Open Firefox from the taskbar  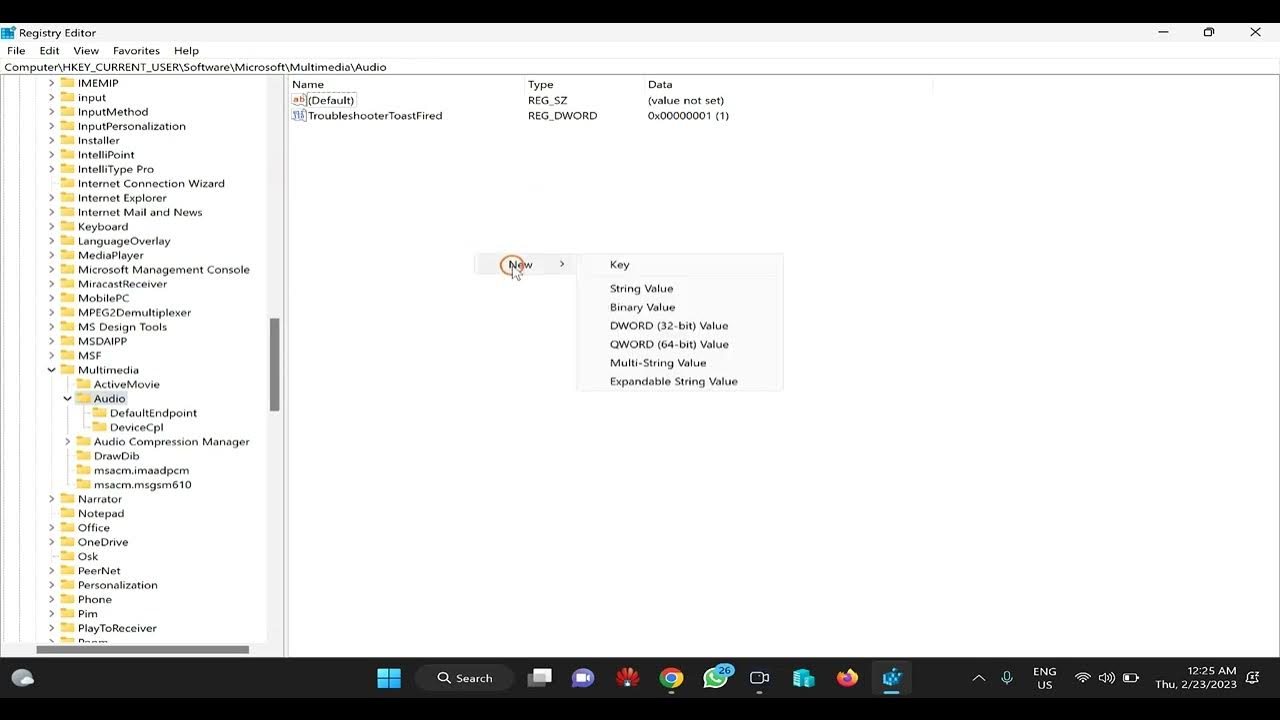pos(848,678)
